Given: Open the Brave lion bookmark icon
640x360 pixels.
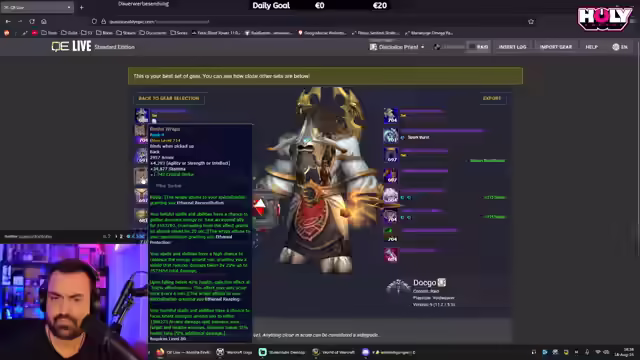Looking at the screenshot, I should (7, 33).
